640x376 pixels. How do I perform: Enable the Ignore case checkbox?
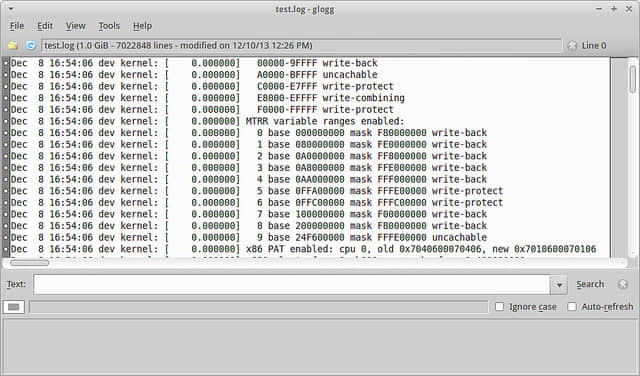click(x=499, y=306)
